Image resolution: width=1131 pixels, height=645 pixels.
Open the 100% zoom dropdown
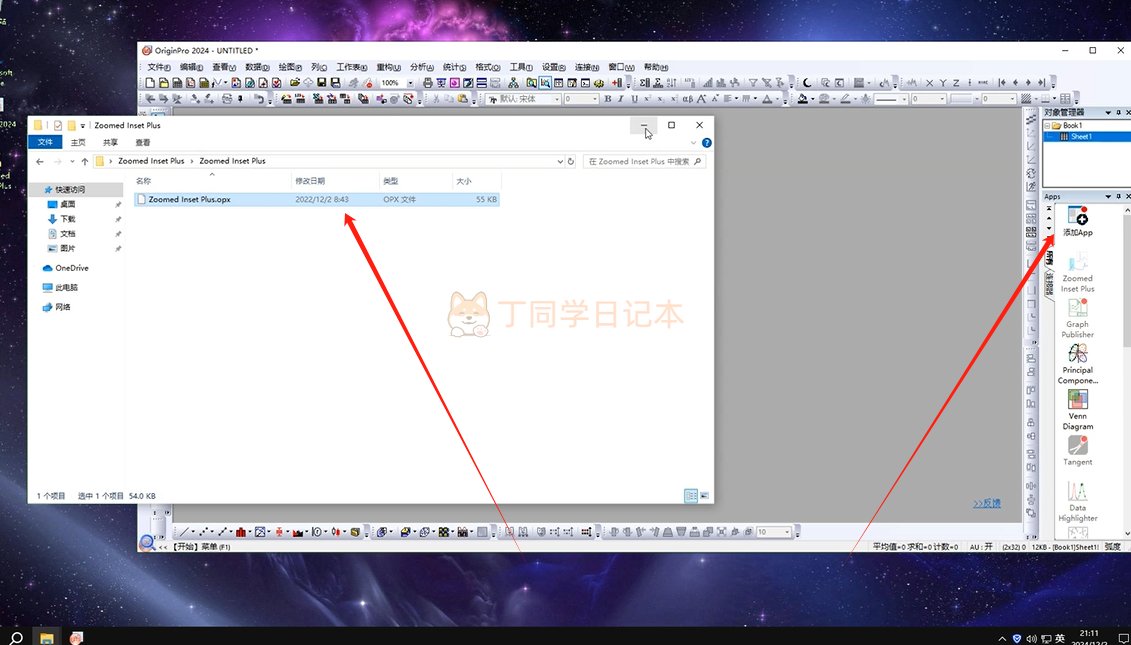tap(410, 83)
